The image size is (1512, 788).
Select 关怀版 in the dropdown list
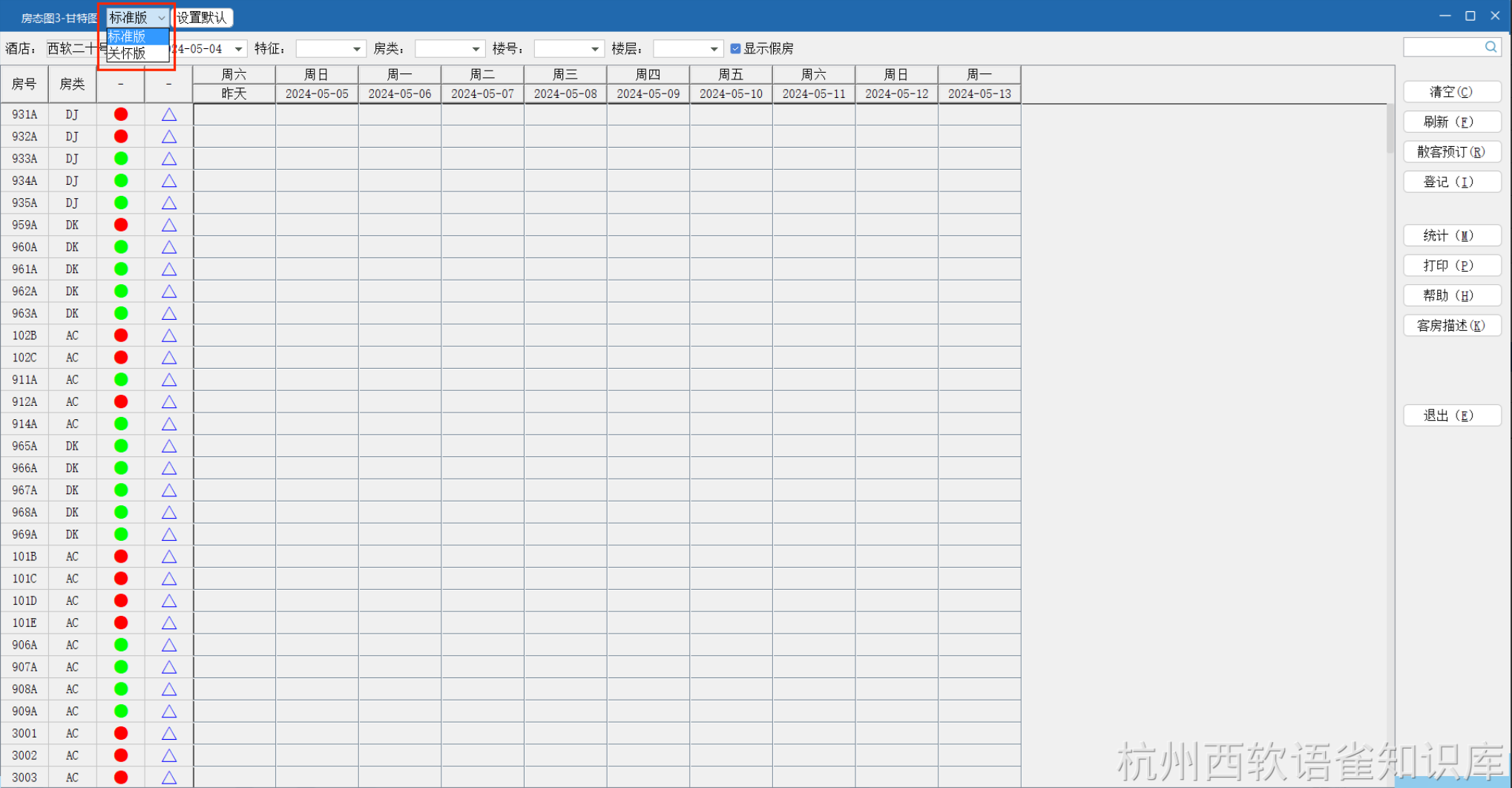[x=138, y=53]
